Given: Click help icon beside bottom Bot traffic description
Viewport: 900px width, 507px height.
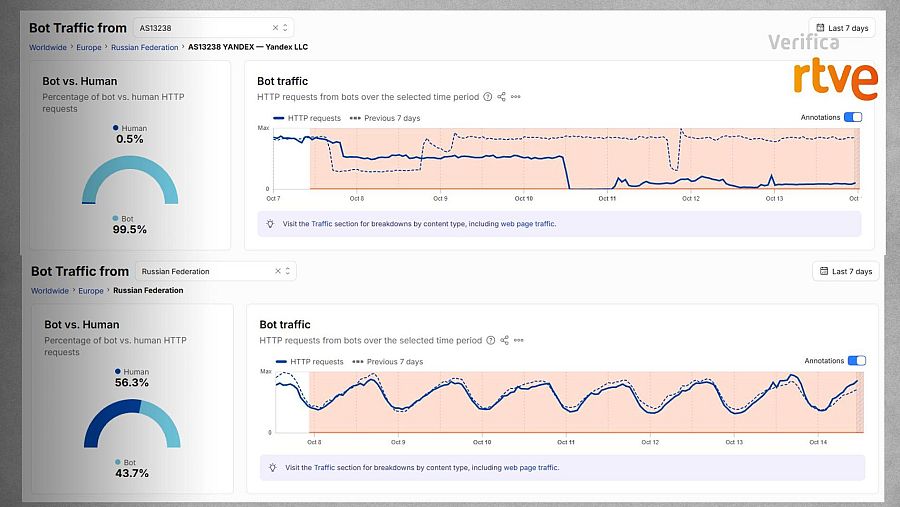Looking at the screenshot, I should pos(490,340).
